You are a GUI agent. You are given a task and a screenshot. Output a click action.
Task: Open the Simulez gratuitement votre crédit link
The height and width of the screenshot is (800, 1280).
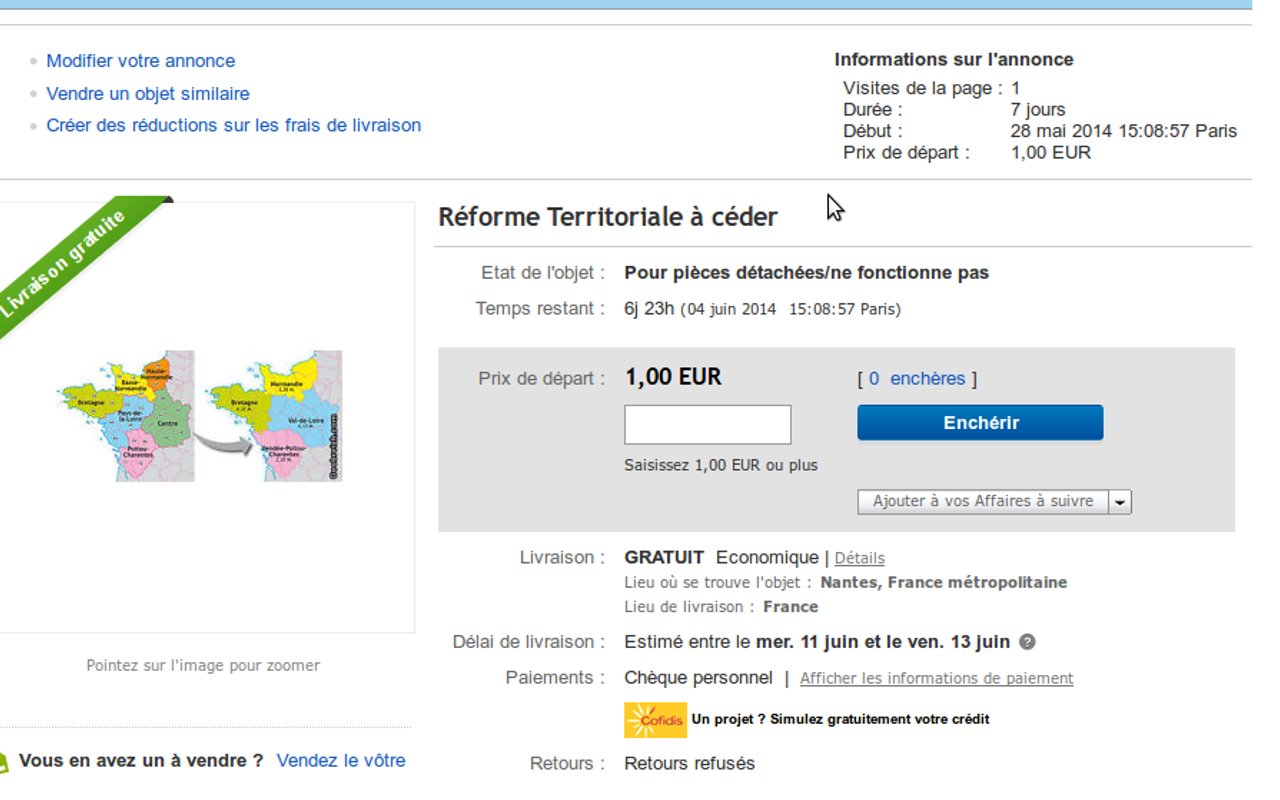[x=840, y=719]
